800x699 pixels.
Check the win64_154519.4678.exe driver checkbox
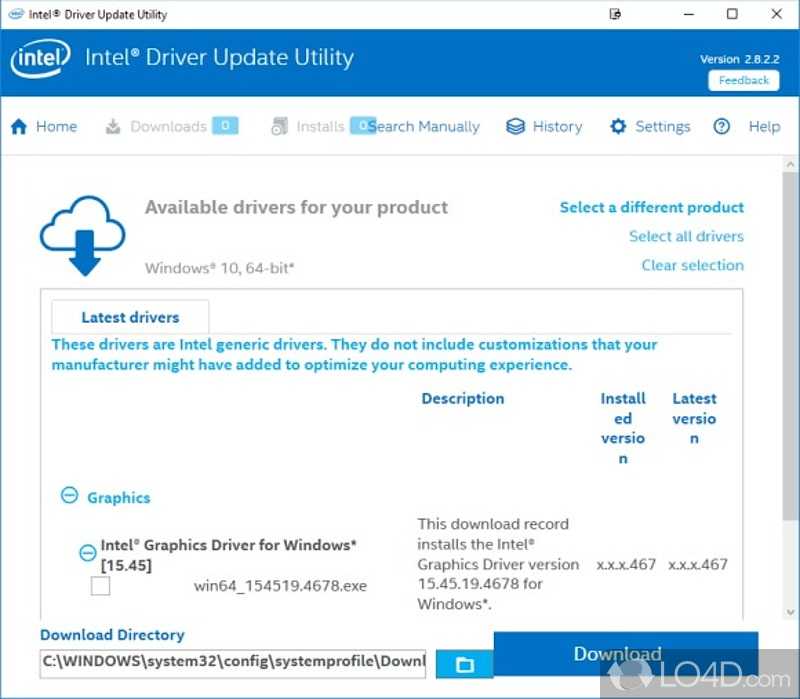101,586
